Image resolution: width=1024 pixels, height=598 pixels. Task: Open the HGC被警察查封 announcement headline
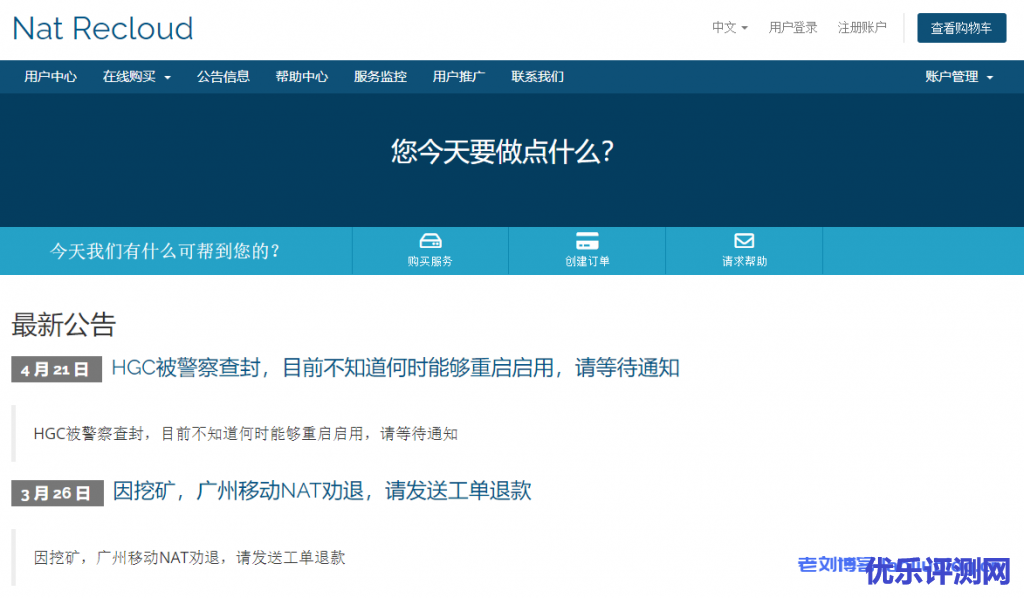pos(395,368)
